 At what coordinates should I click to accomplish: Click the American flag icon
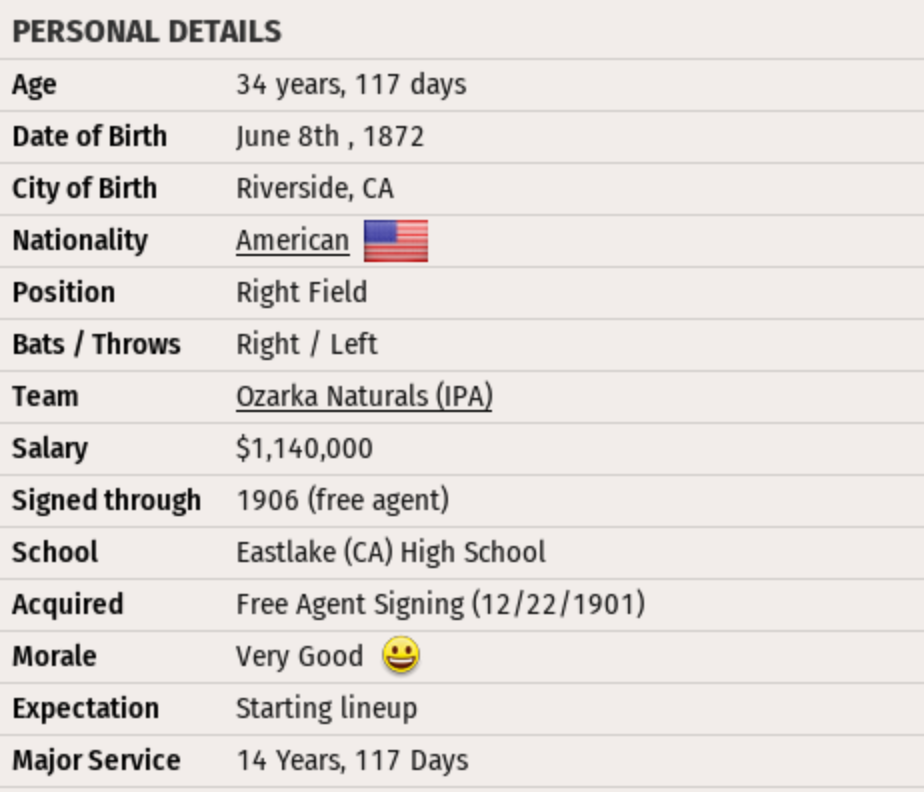[x=395, y=241]
